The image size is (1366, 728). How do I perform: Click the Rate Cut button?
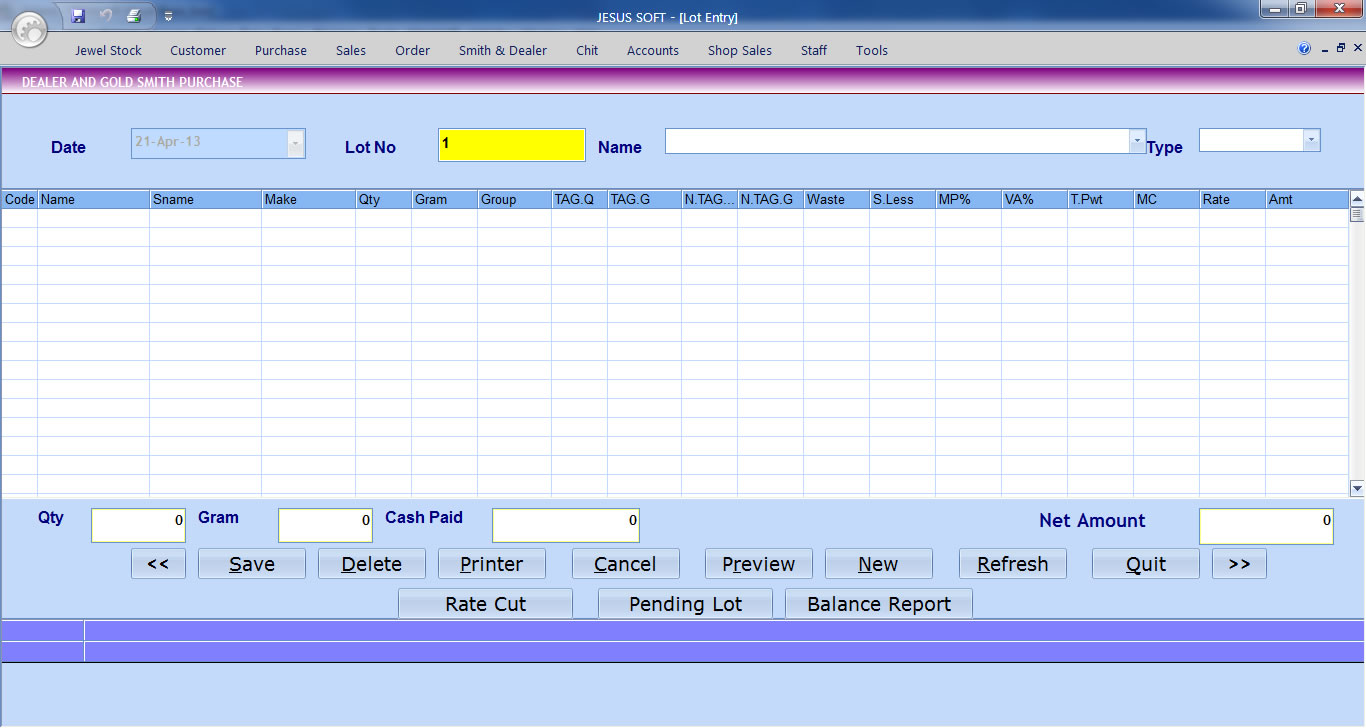[x=485, y=604]
